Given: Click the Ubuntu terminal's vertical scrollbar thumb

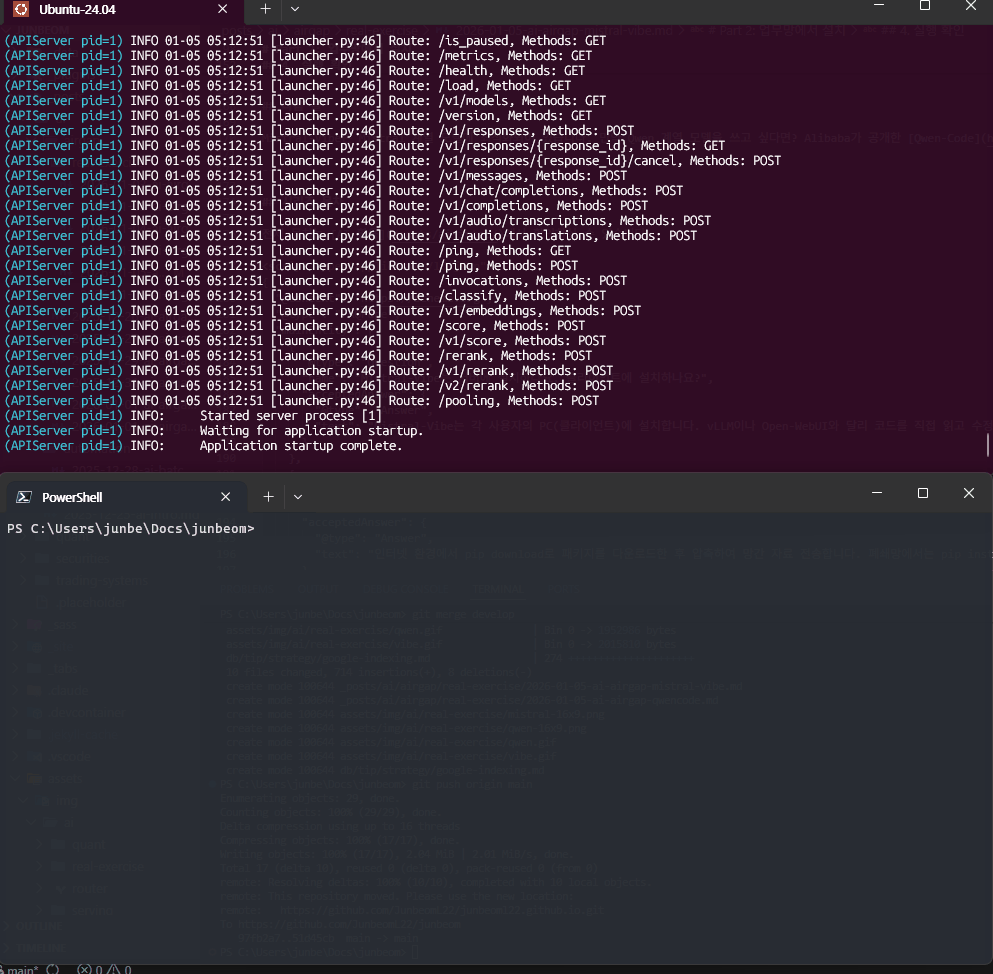Looking at the screenshot, I should tap(988, 444).
